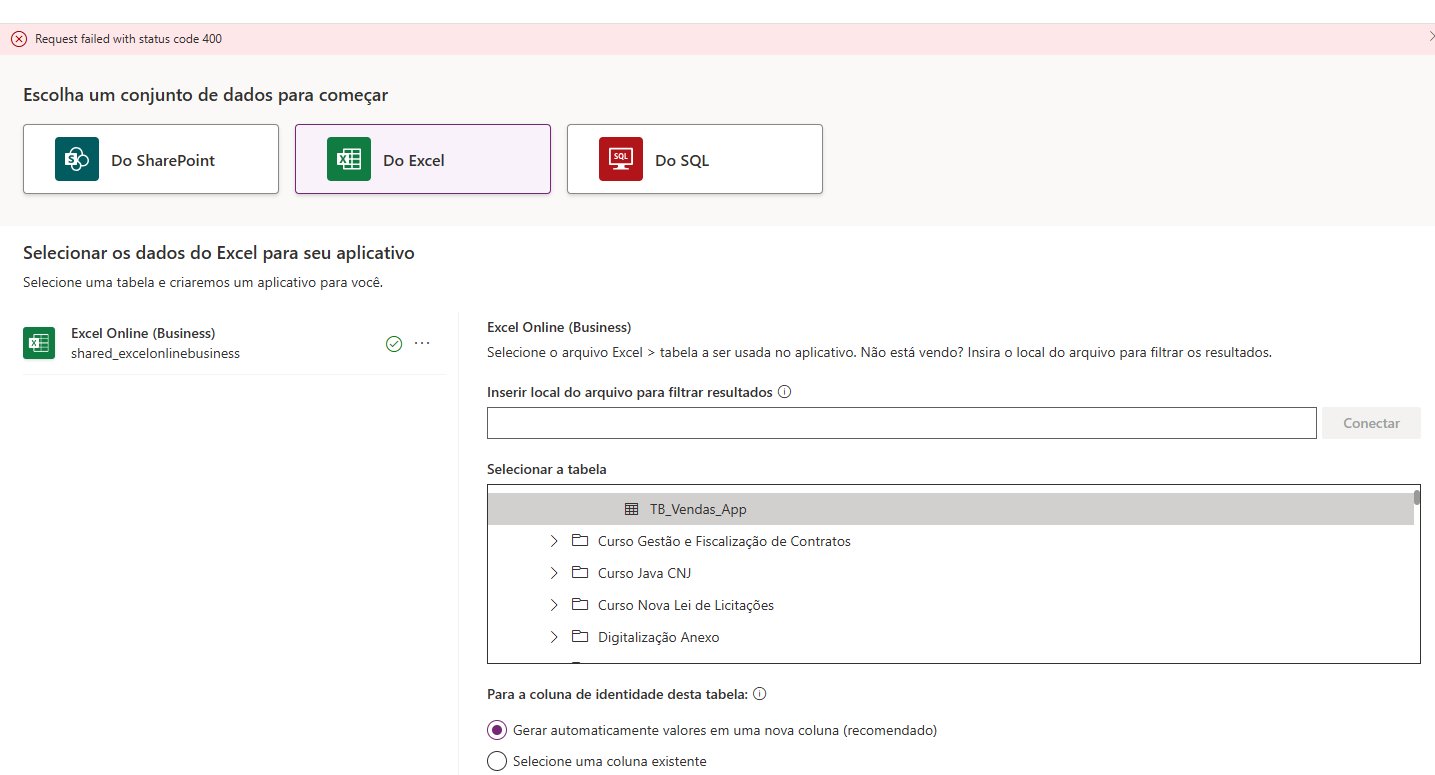Click the info icon beside file location label
This screenshot has width=1435, height=775.
pyautogui.click(x=785, y=392)
